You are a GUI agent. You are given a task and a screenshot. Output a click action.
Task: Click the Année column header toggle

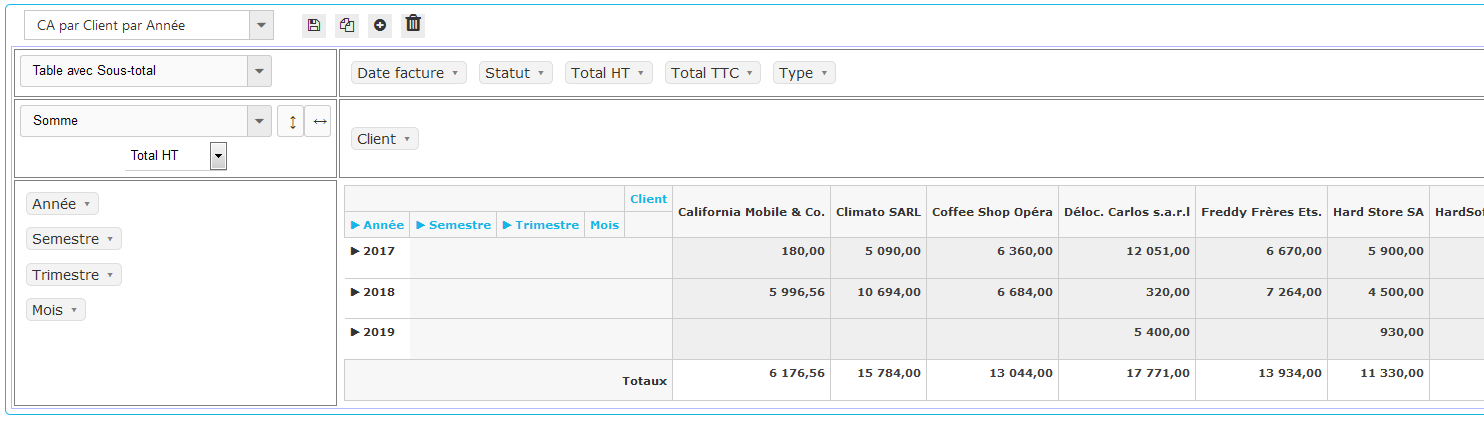[x=377, y=225]
